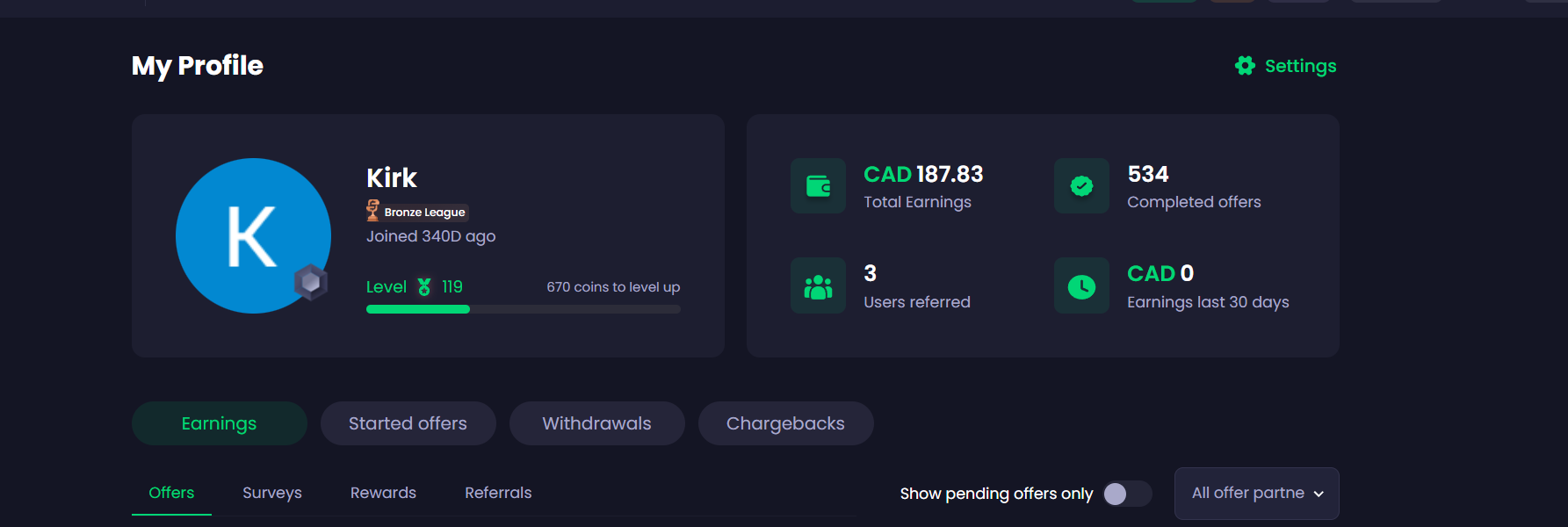Click the Referrals sub-tab
Screen dimensions: 1568x527
click(x=498, y=493)
